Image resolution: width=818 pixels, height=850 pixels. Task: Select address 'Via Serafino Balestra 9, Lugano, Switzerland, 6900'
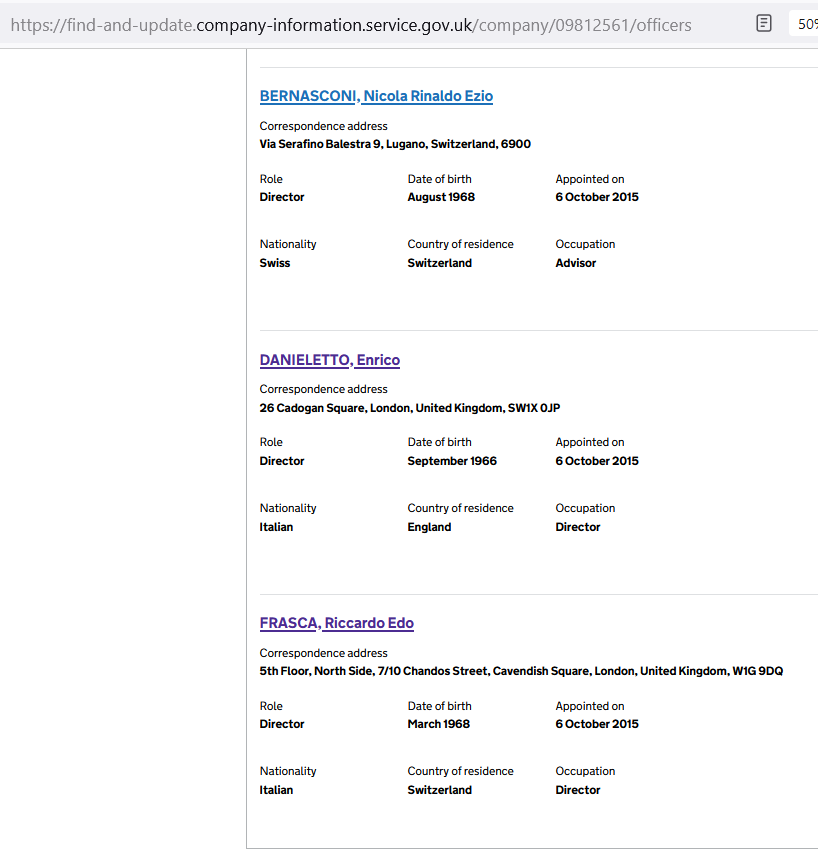395,144
